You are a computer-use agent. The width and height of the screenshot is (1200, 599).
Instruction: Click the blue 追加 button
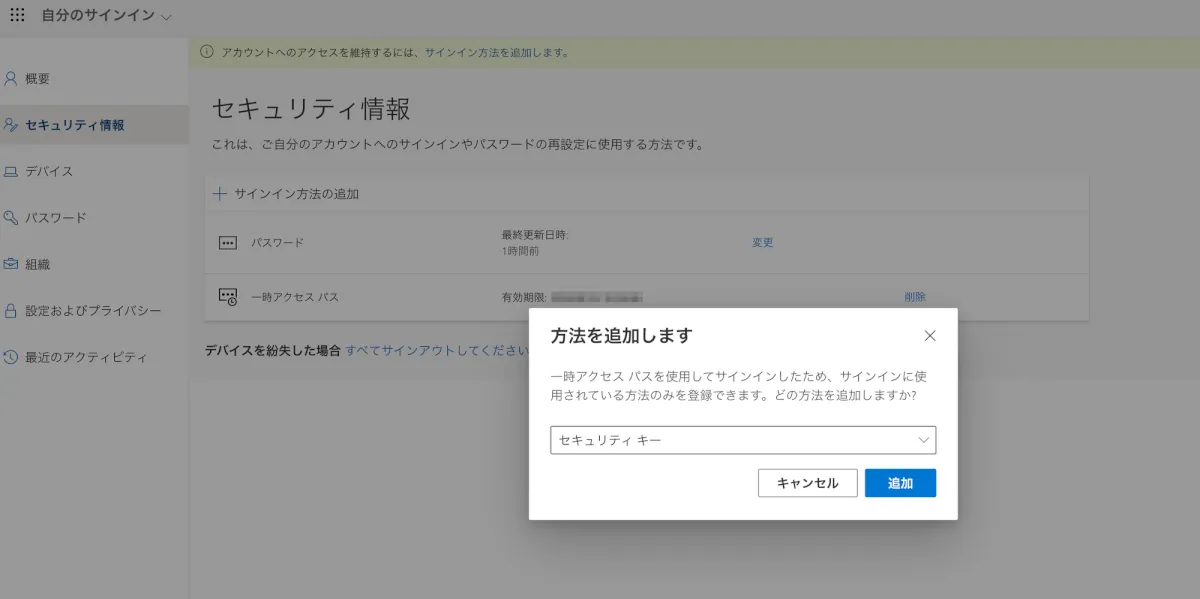tap(900, 483)
